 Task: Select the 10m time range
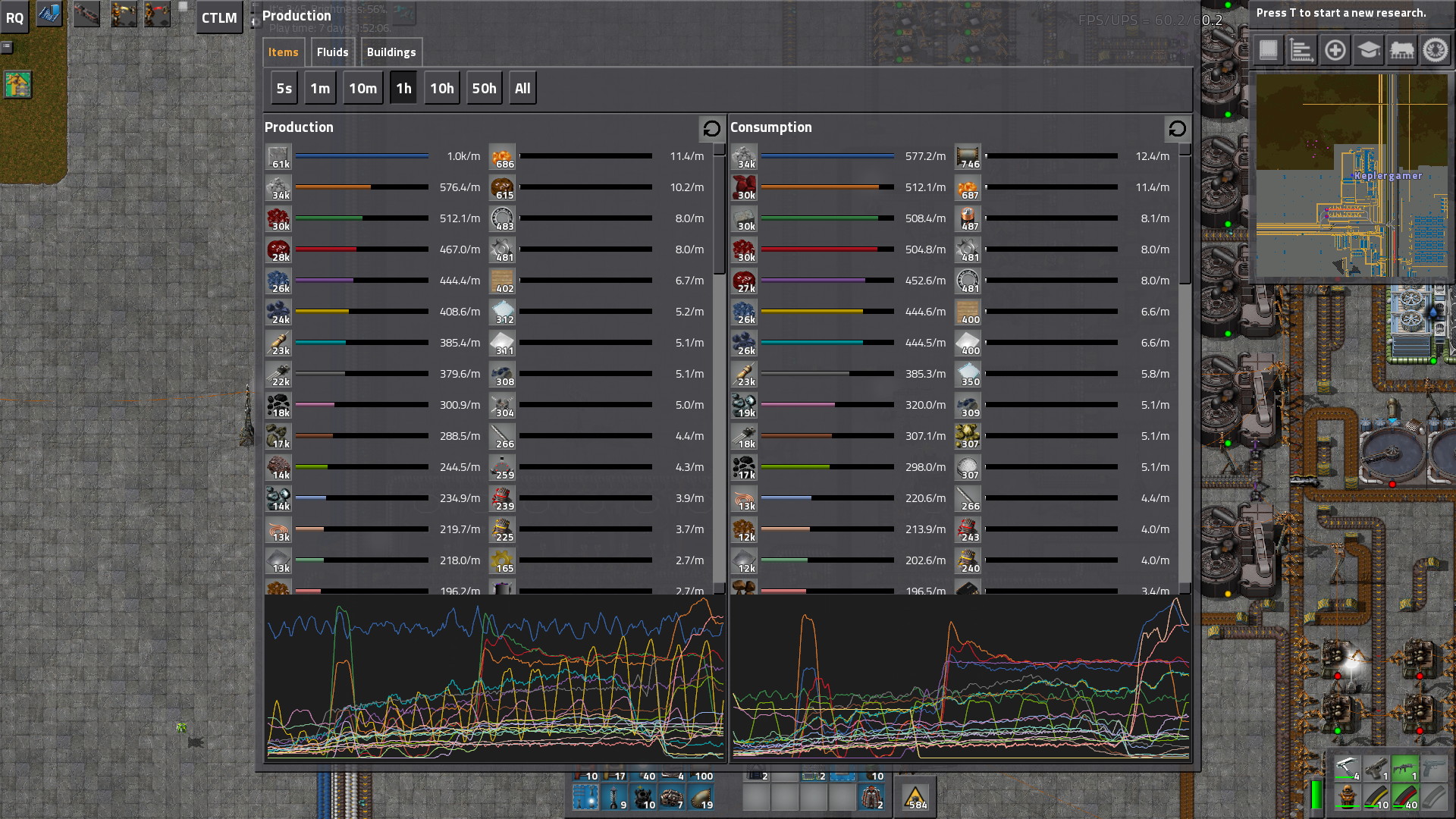pos(362,89)
